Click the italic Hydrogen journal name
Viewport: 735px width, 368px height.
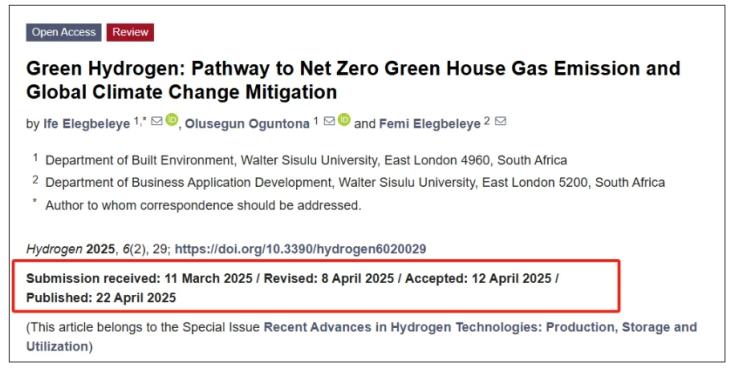point(54,249)
